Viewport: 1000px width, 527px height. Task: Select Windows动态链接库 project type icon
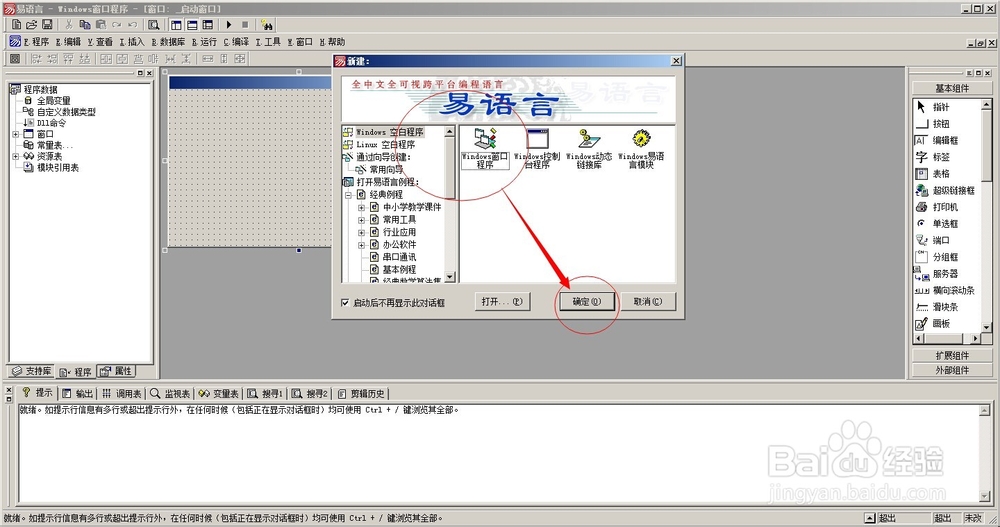pos(589,148)
